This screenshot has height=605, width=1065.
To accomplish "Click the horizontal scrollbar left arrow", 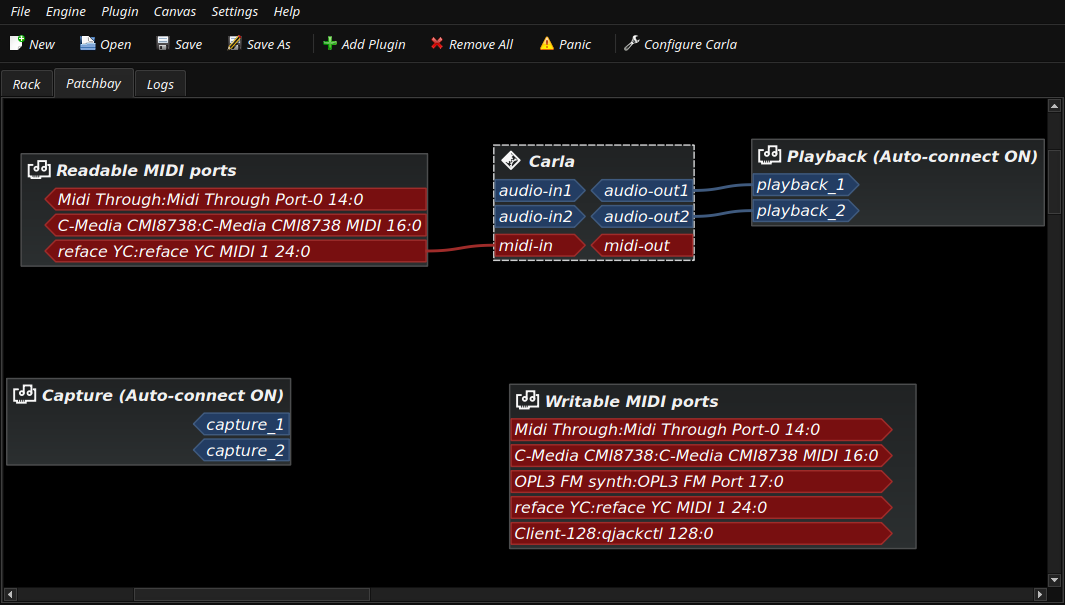I will point(10,594).
